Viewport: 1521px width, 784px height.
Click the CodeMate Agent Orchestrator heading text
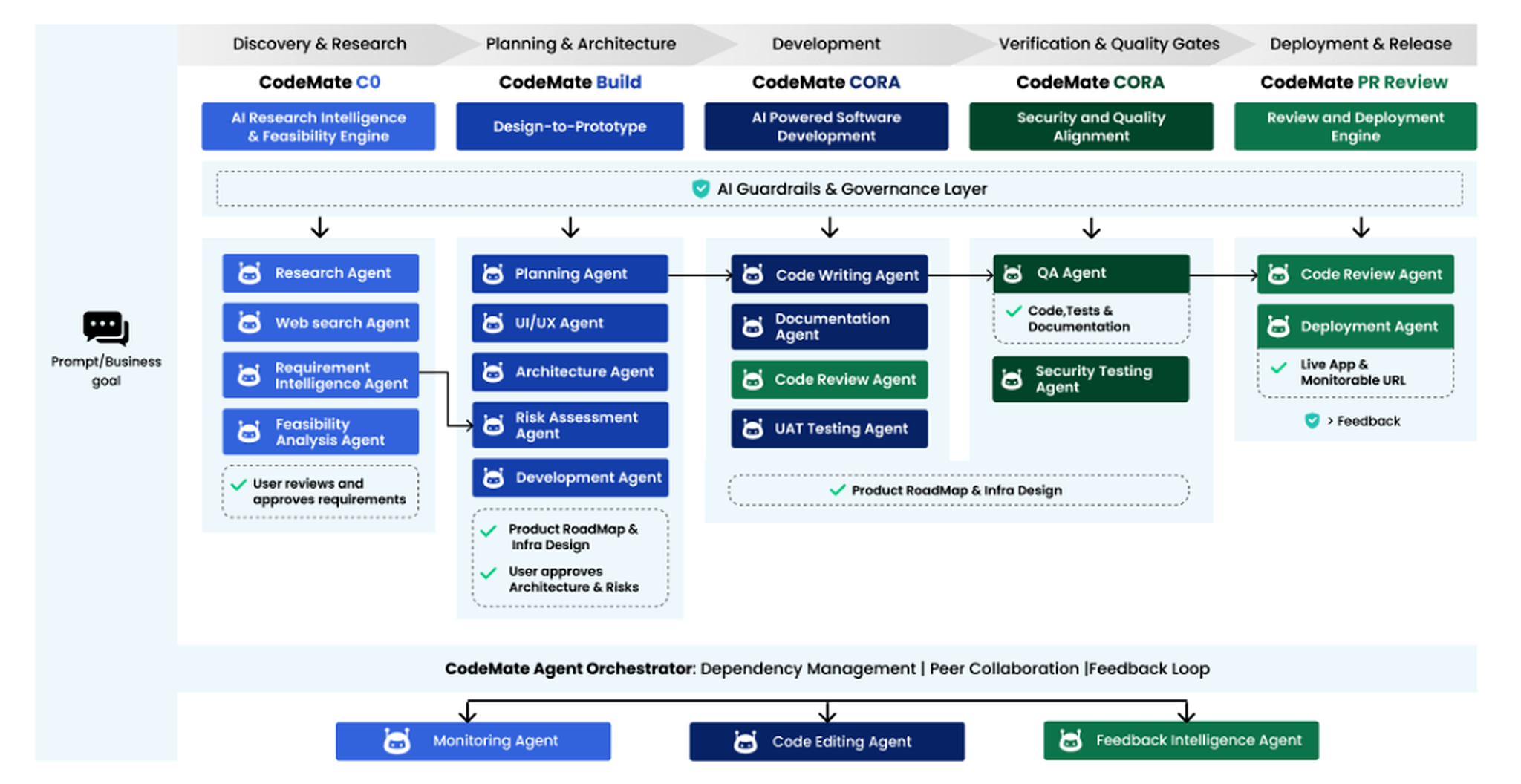coord(570,669)
